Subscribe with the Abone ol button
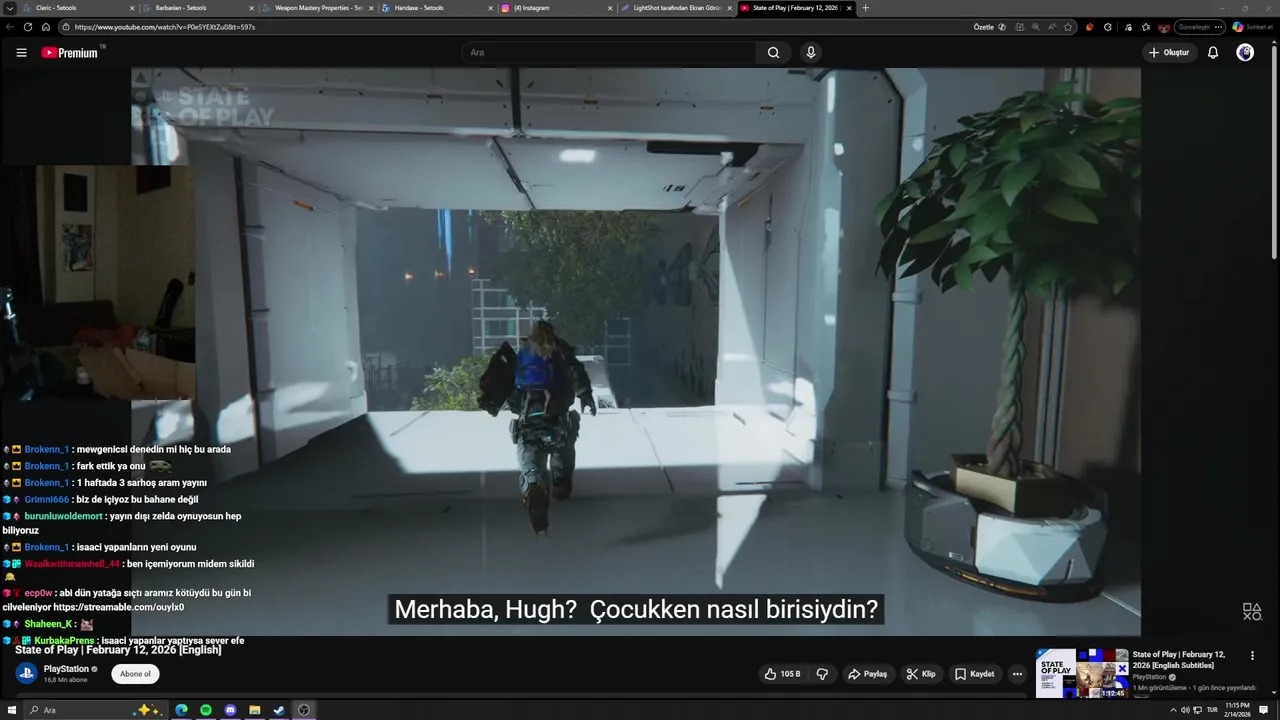 [x=135, y=674]
